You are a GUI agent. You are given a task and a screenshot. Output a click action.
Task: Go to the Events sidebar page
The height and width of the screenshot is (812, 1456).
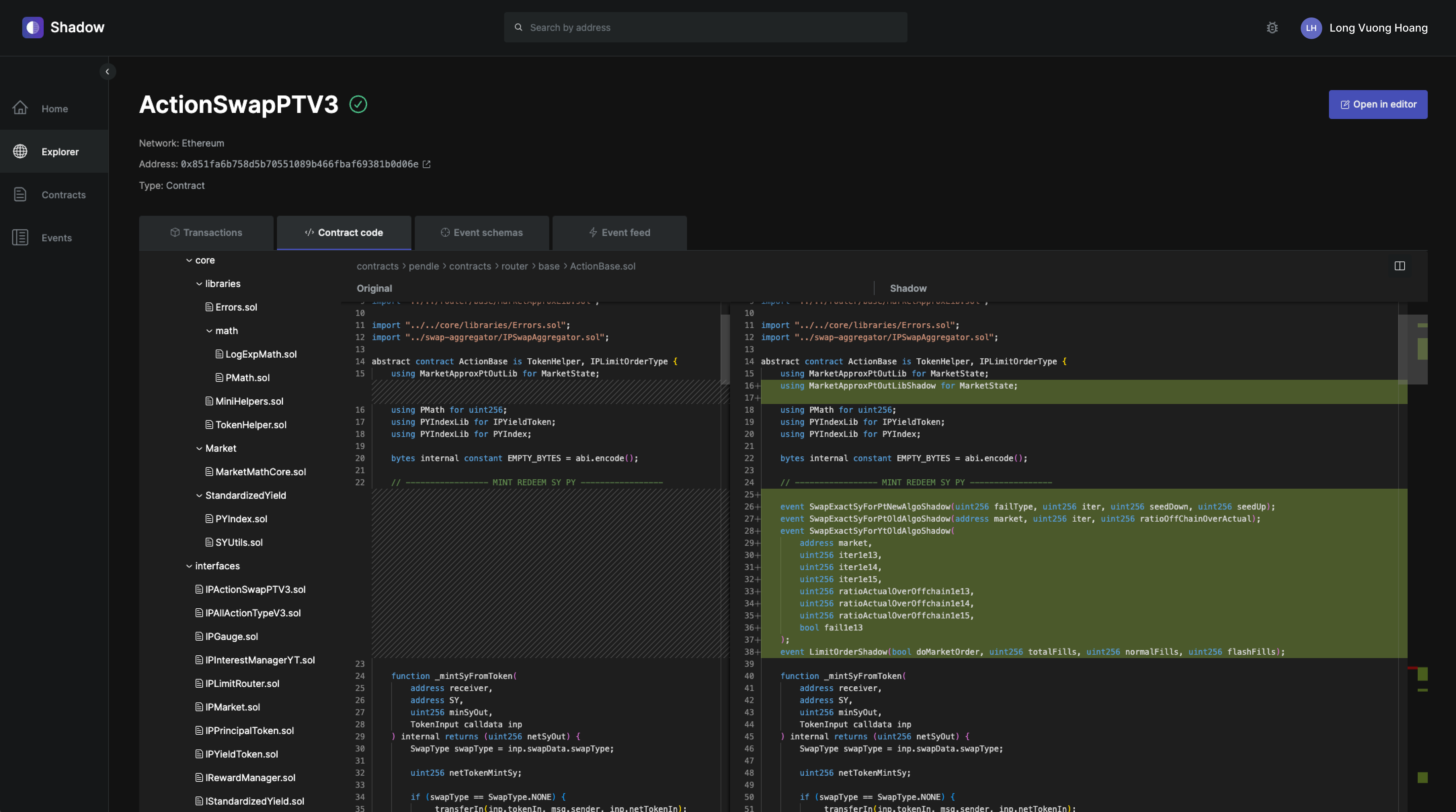(56, 238)
